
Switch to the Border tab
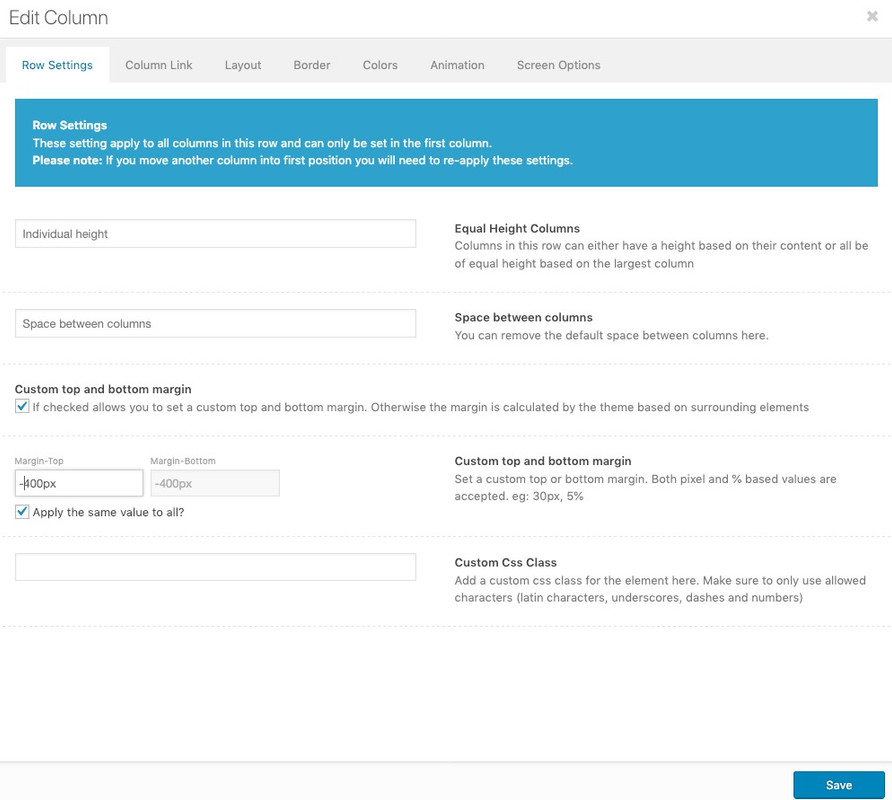click(x=312, y=65)
